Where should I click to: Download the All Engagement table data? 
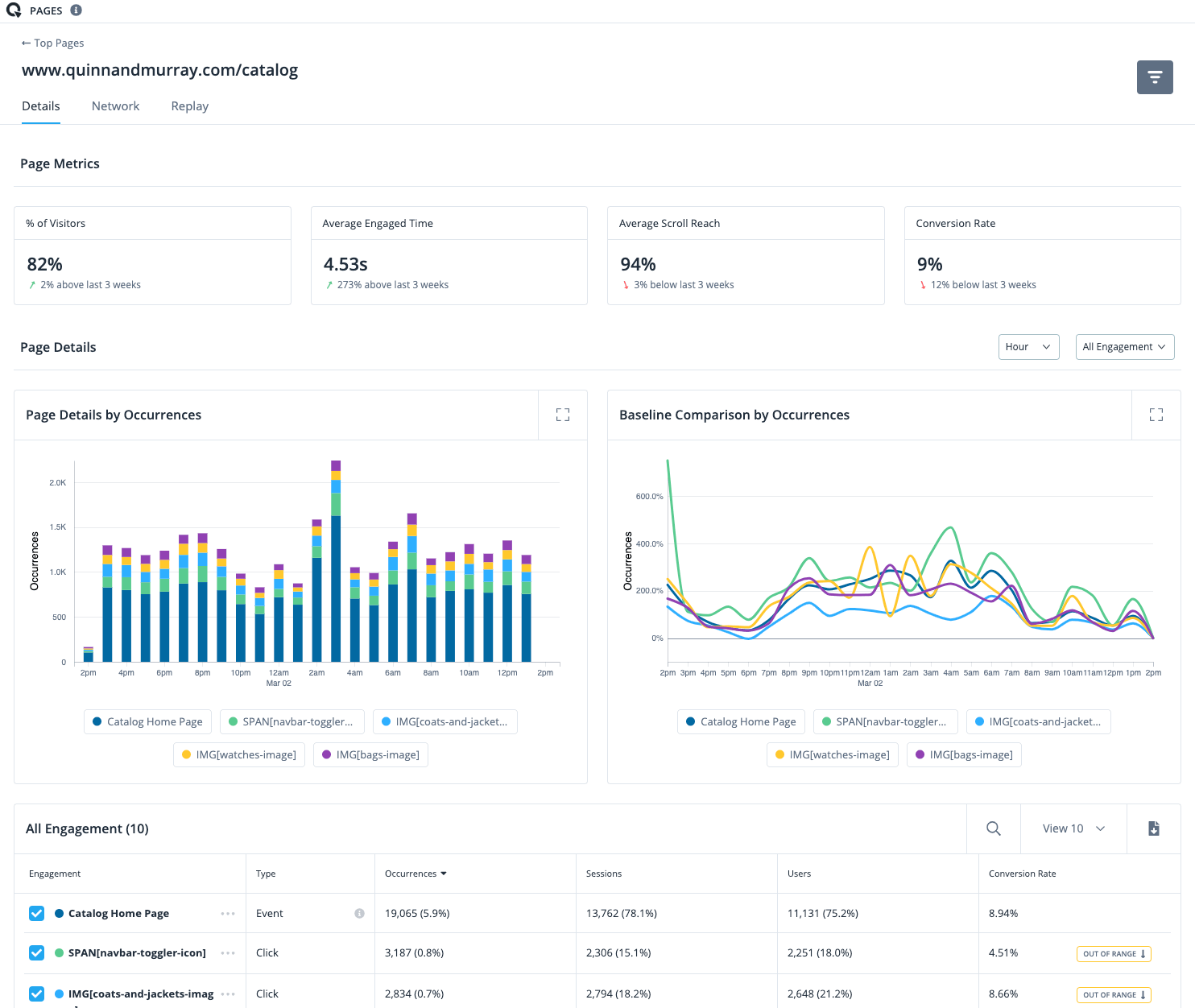(1153, 828)
